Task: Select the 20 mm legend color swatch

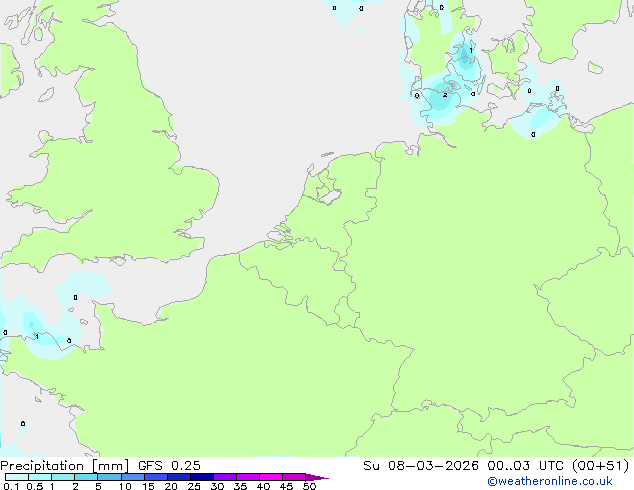Action: [x=178, y=477]
